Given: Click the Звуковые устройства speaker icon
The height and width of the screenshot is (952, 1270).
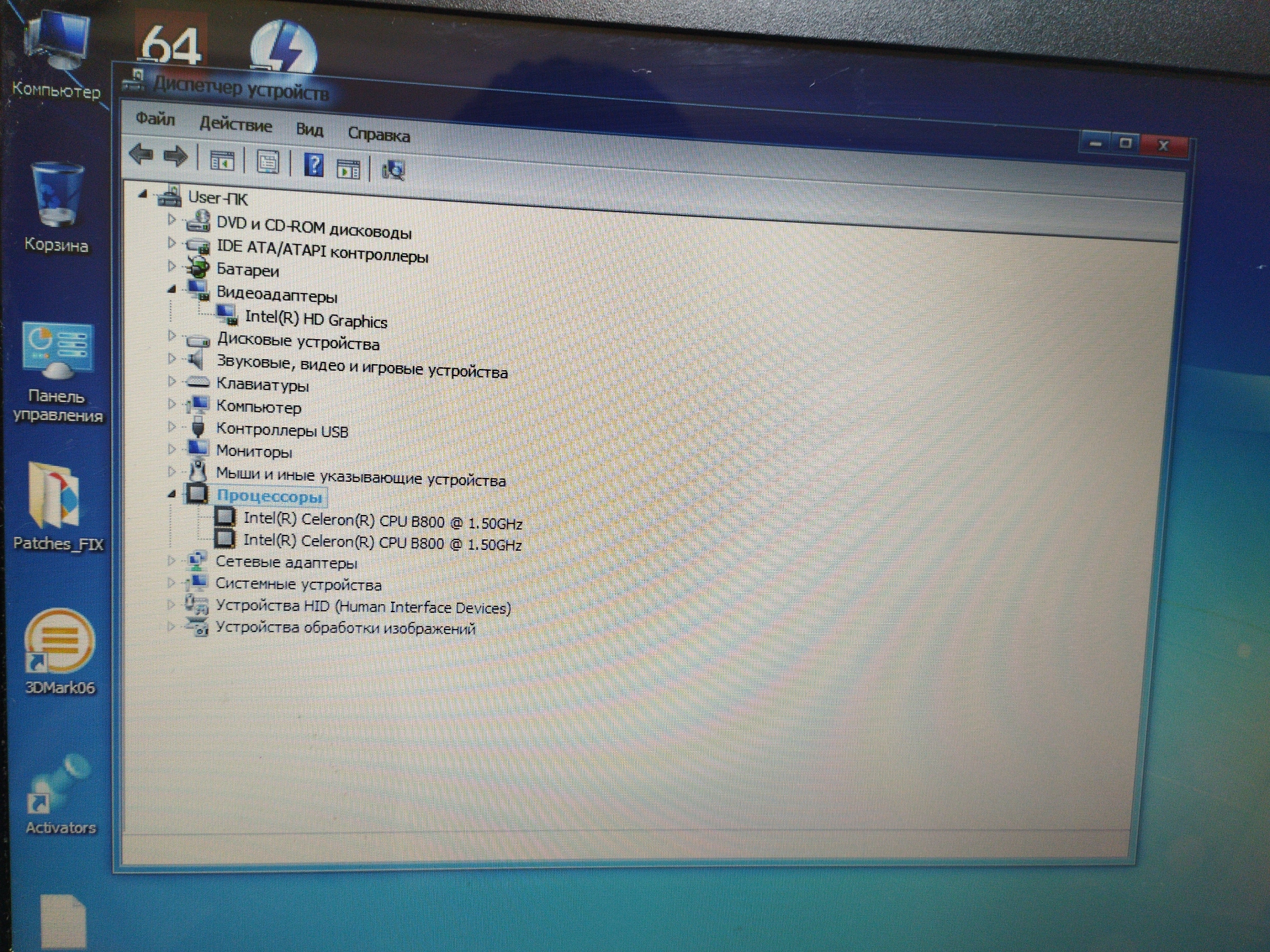Looking at the screenshot, I should [196, 360].
